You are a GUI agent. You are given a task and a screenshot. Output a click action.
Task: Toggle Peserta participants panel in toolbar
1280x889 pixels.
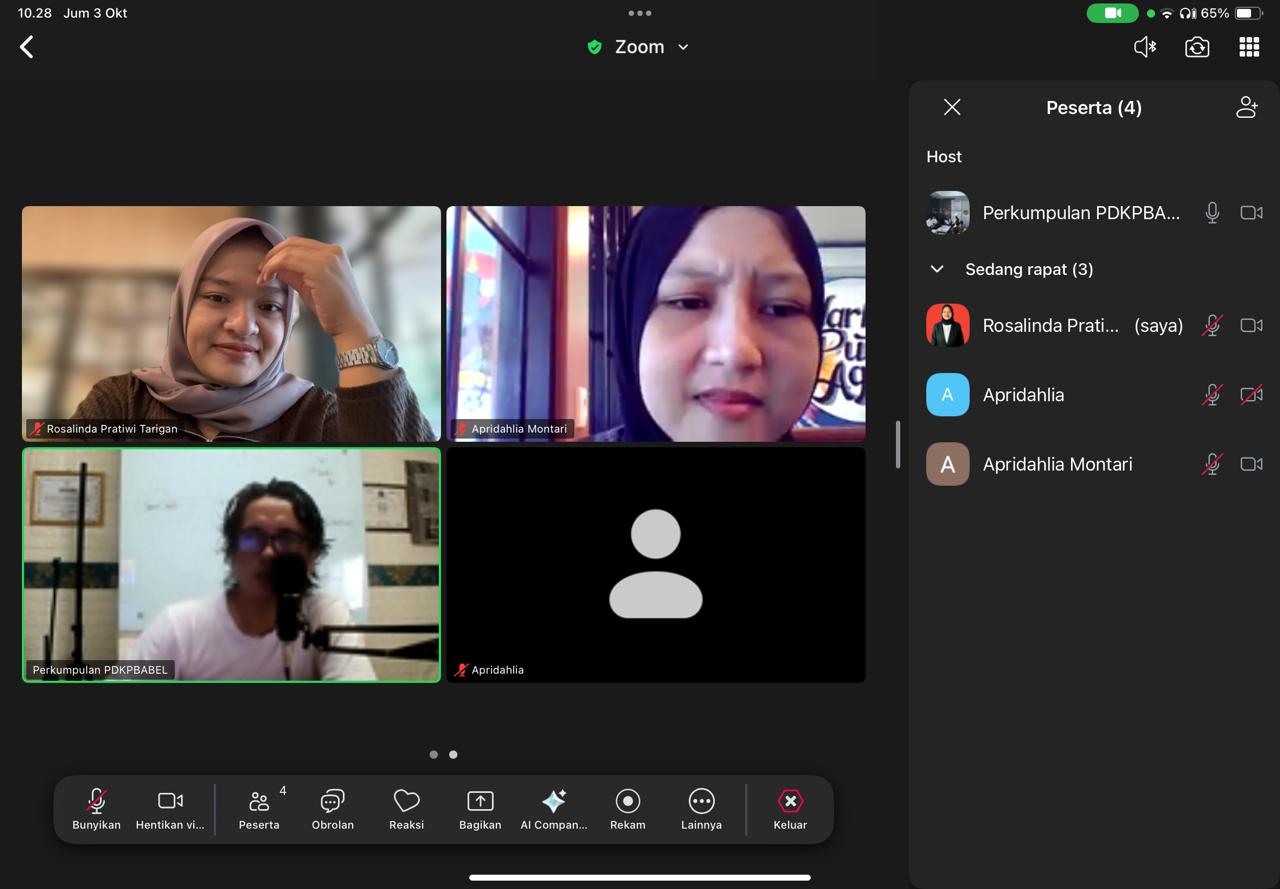[259, 809]
